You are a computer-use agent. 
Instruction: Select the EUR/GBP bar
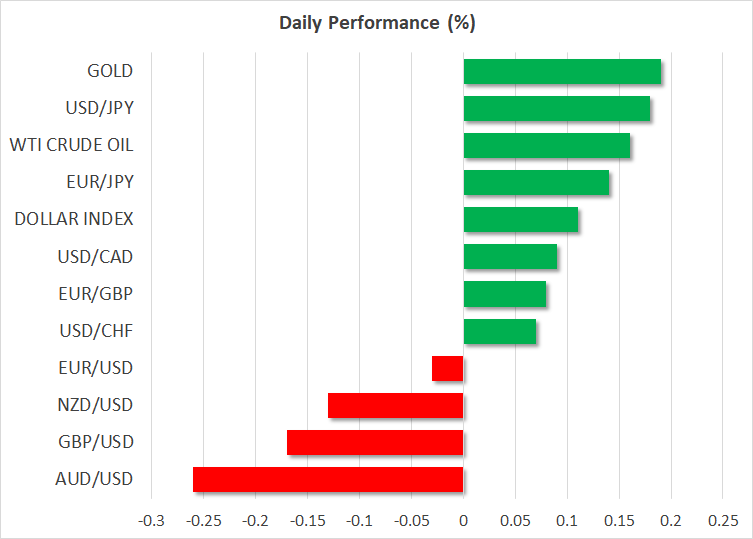coord(505,294)
